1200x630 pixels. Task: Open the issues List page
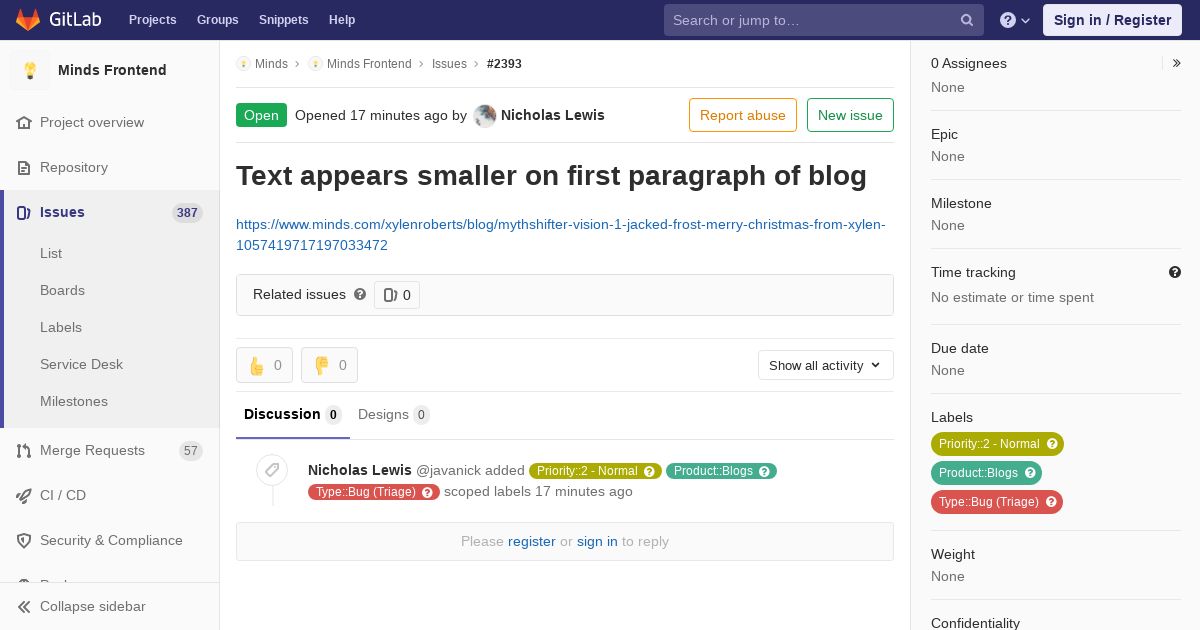(x=51, y=254)
